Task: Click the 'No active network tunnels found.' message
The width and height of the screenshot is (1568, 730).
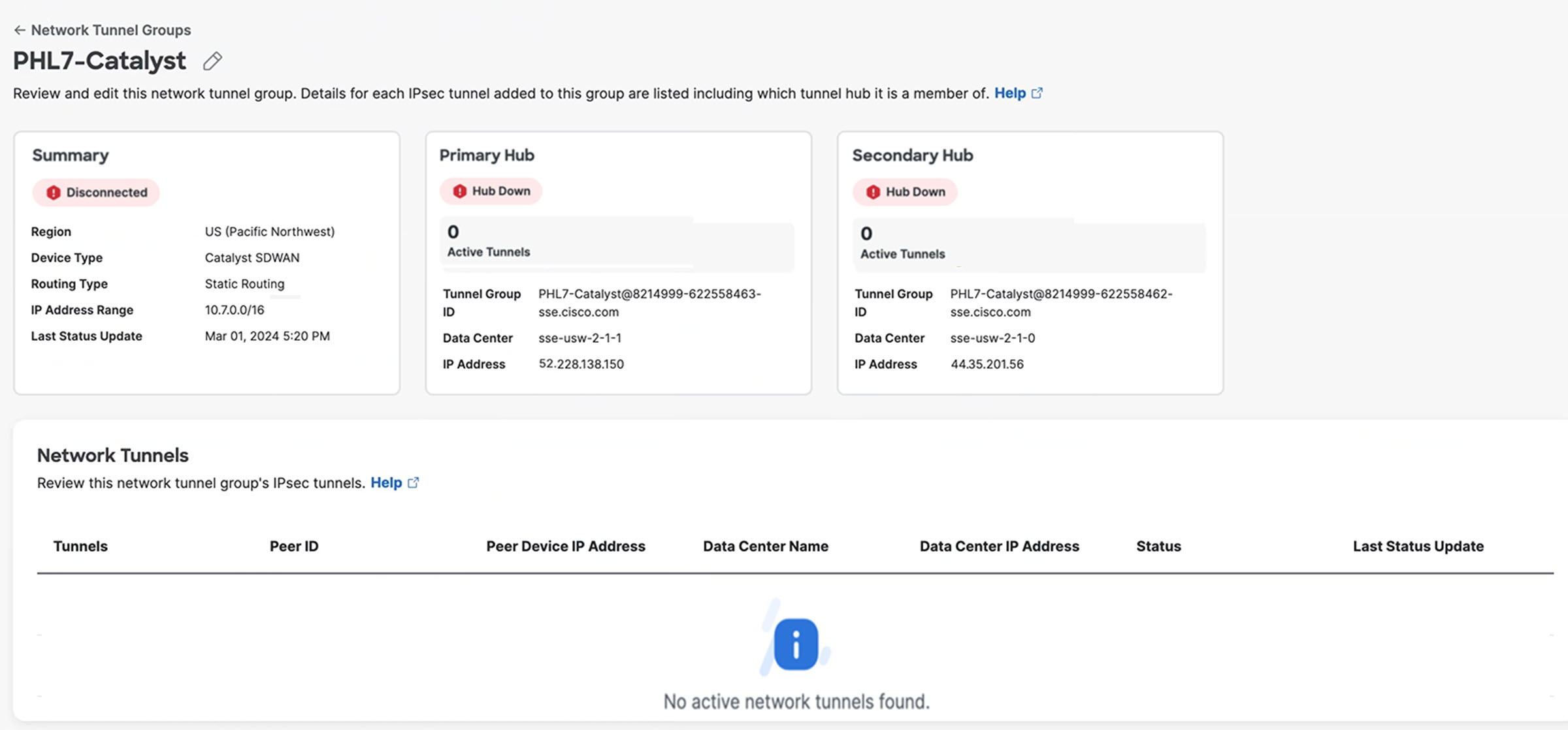Action: tap(796, 701)
